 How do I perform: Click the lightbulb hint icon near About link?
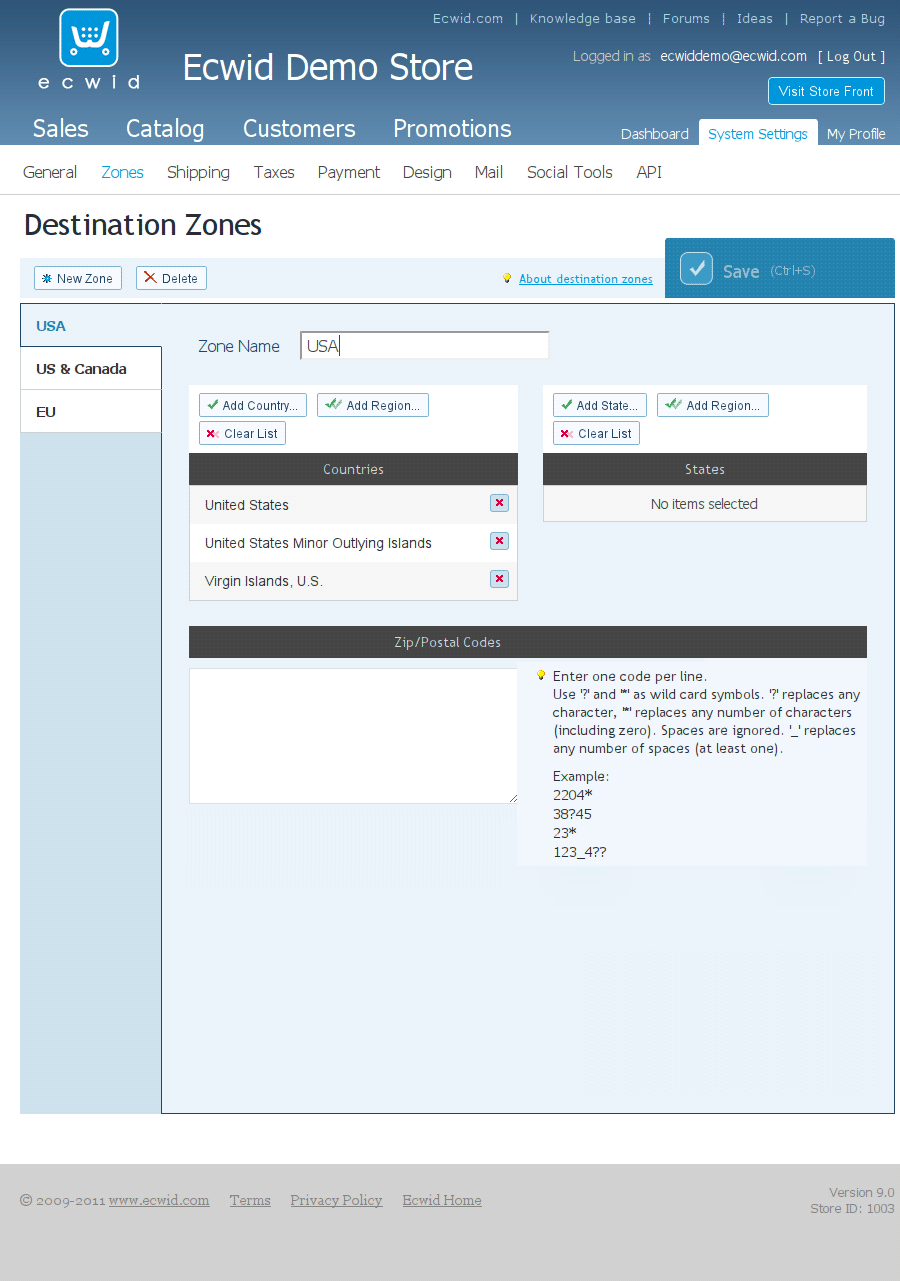507,278
